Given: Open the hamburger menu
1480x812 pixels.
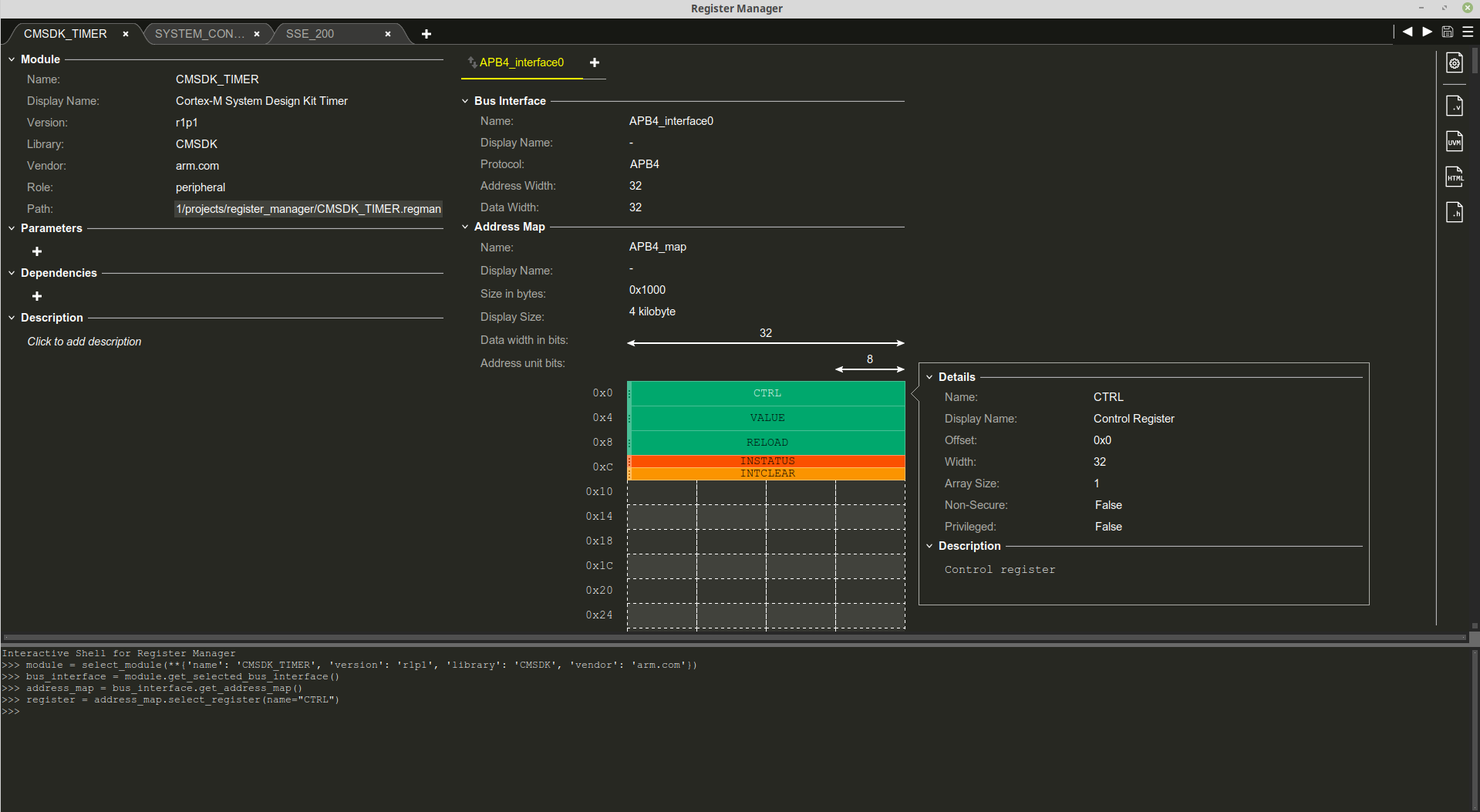Looking at the screenshot, I should point(1468,32).
